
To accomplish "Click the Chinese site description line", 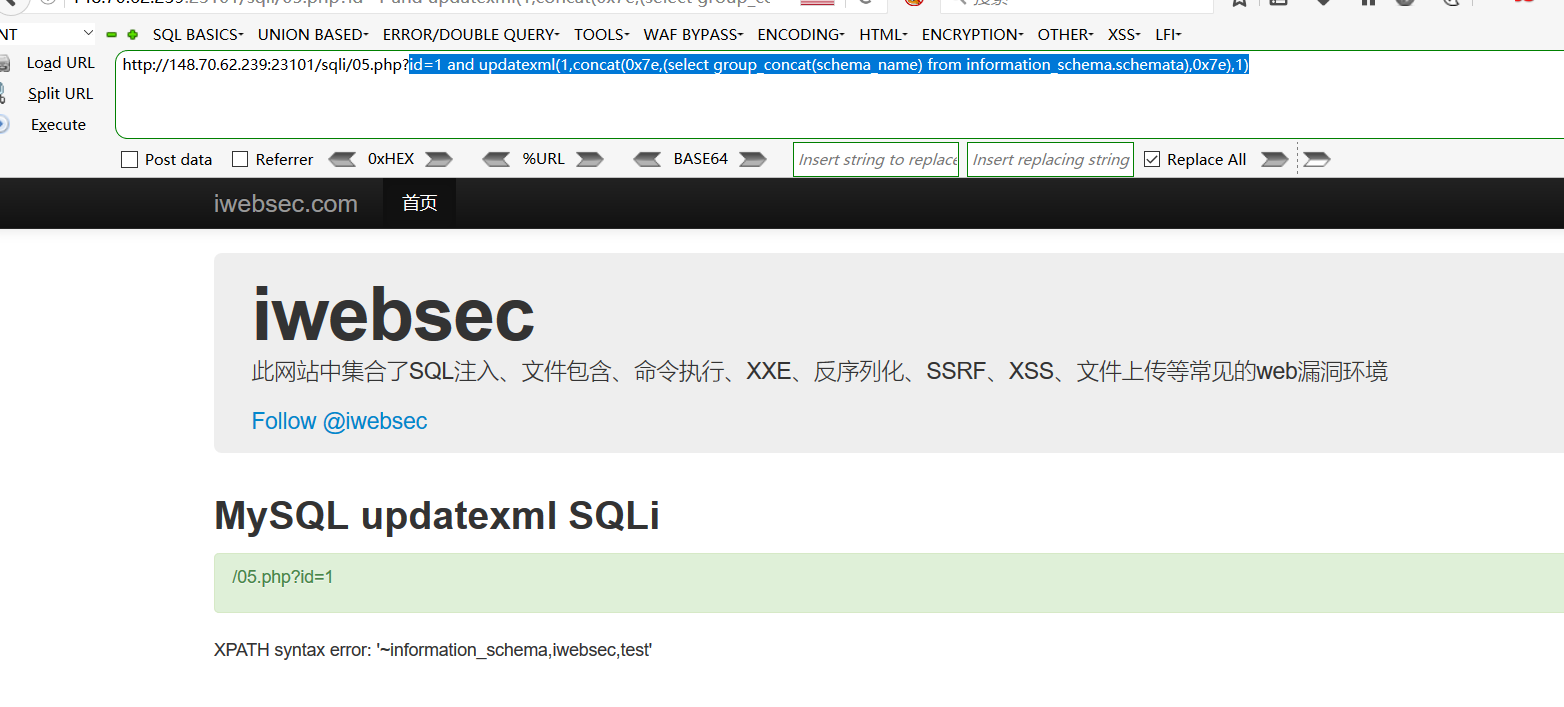I will pyautogui.click(x=820, y=372).
